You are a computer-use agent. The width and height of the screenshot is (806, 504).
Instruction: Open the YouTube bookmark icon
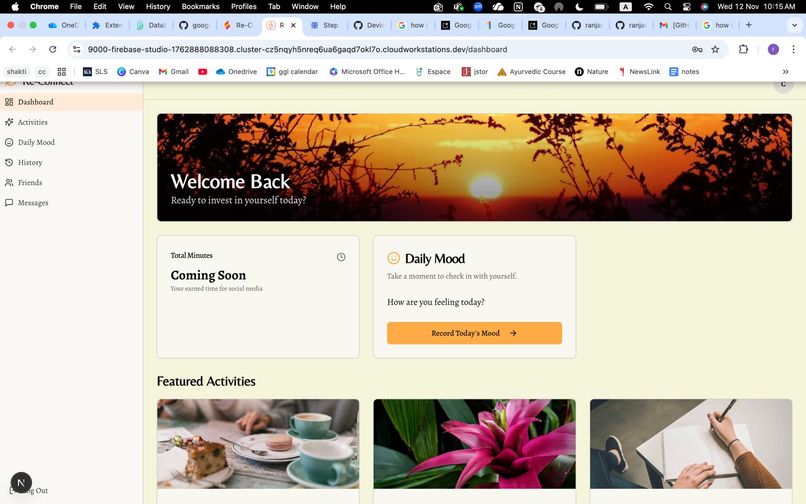click(203, 71)
